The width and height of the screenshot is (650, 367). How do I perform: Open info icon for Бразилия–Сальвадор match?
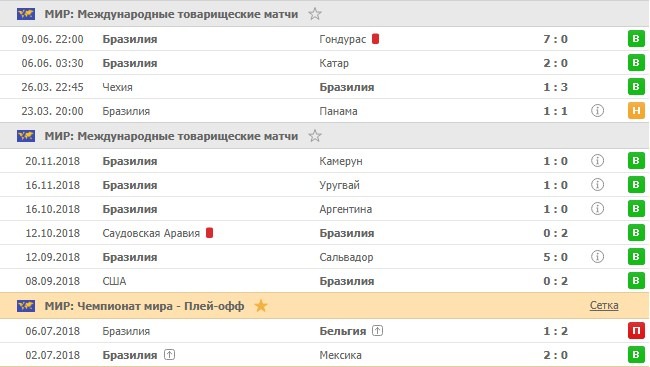[597, 257]
